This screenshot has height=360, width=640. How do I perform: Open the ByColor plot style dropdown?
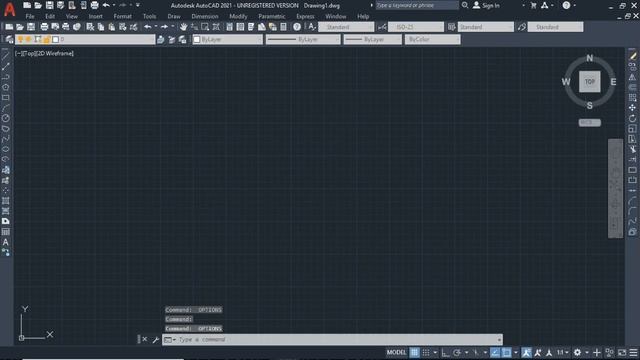click(432, 39)
